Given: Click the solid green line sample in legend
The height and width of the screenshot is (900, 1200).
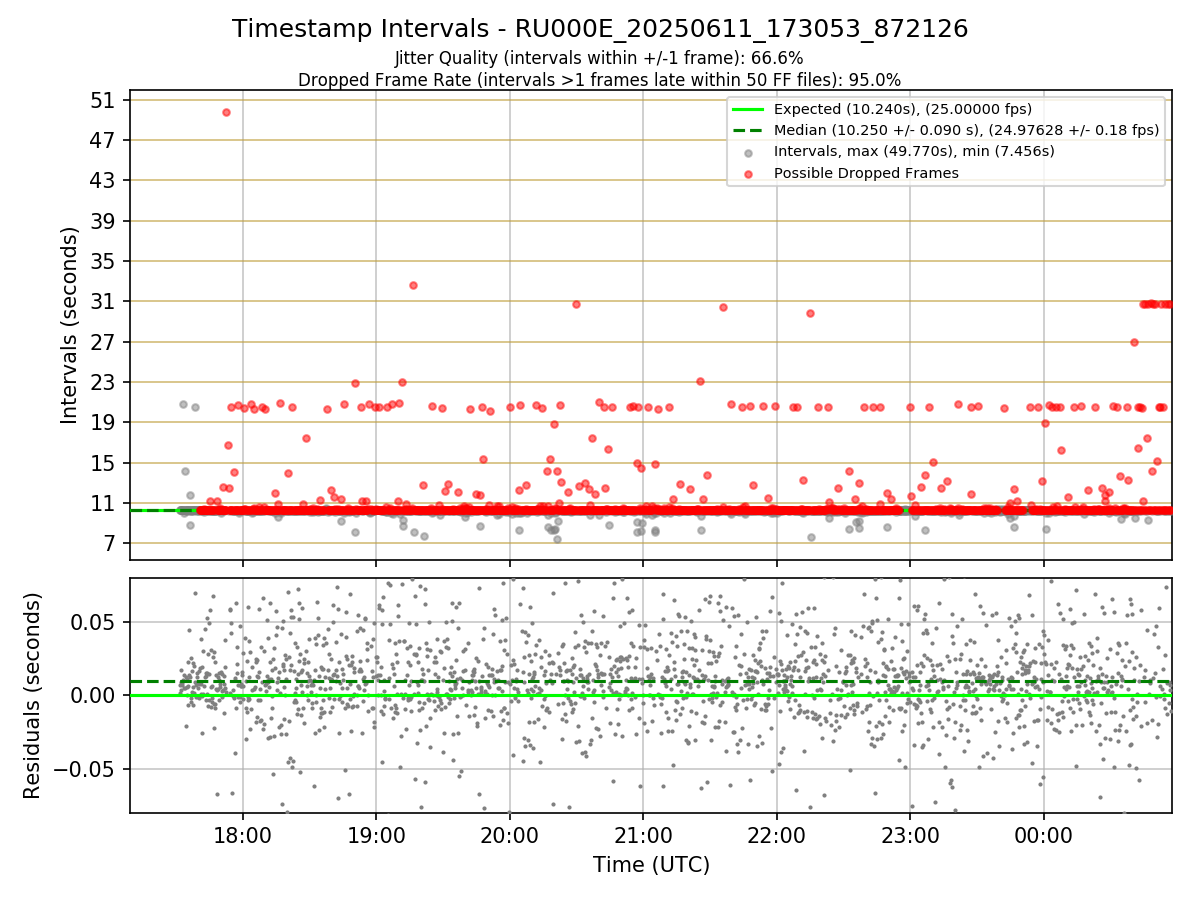Looking at the screenshot, I should 749,109.
